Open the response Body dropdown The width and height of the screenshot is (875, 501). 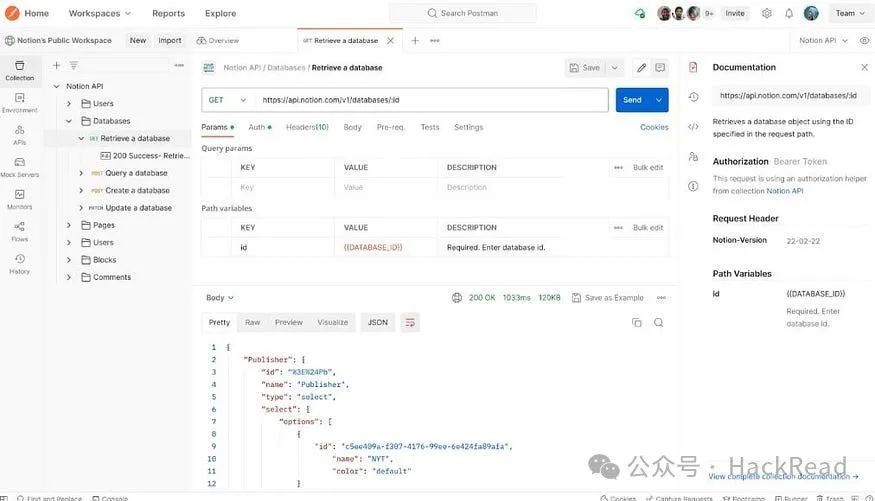click(x=220, y=298)
